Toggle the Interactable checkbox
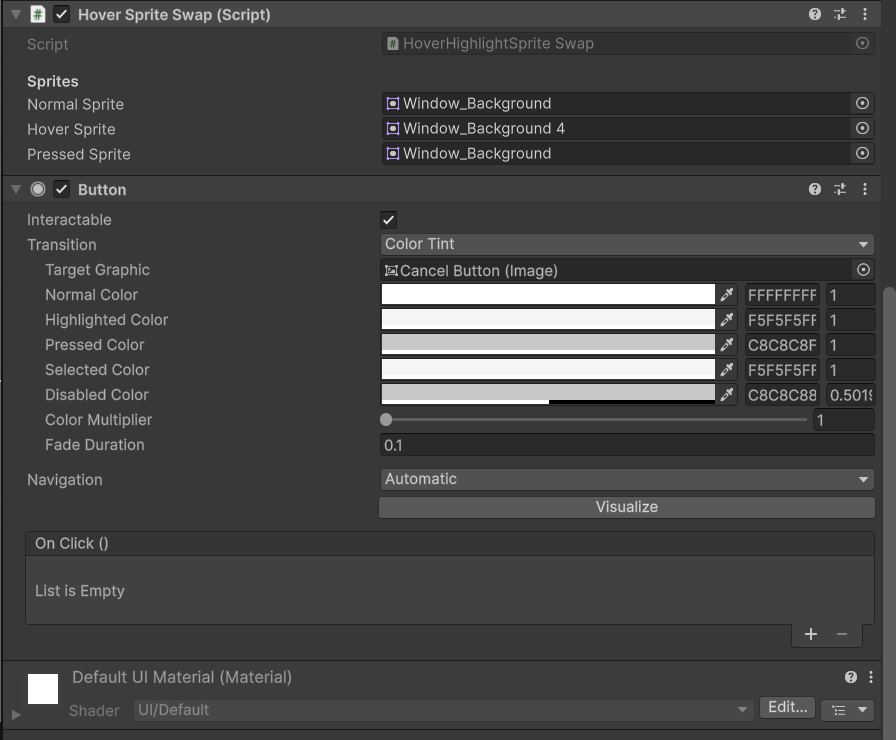Screen dimensions: 896x740 (x=389, y=220)
